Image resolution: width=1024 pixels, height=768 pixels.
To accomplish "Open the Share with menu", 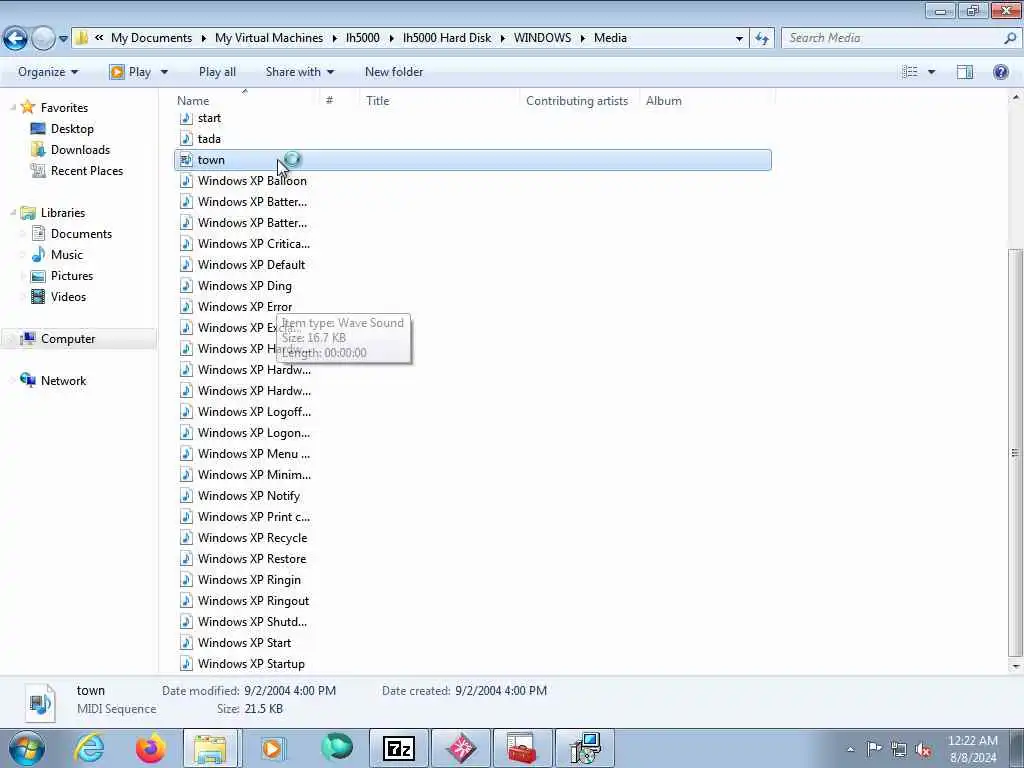I will [x=300, y=72].
